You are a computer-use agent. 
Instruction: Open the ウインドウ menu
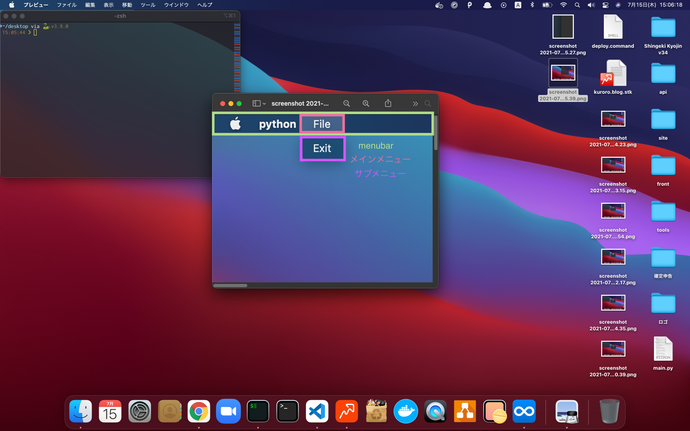pyautogui.click(x=176, y=5)
